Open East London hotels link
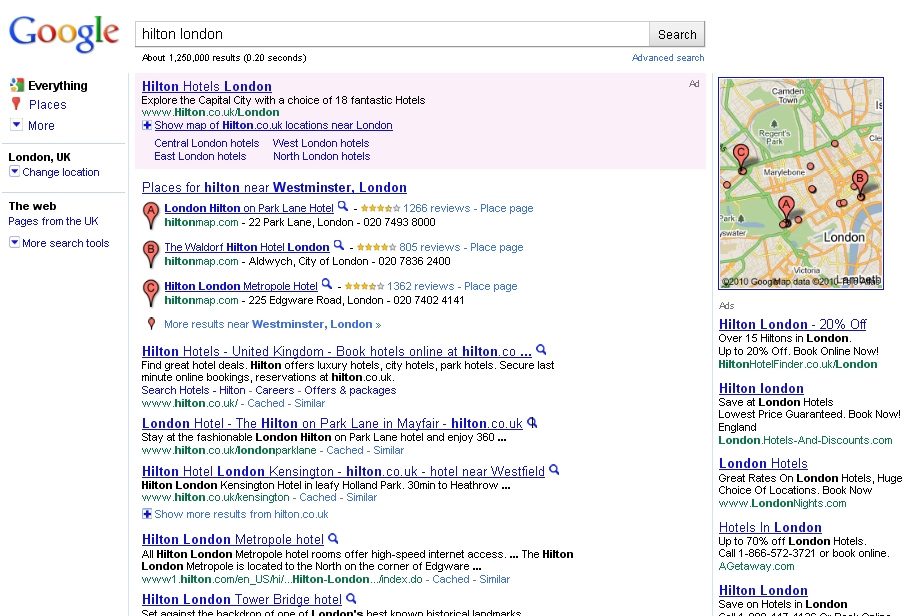This screenshot has width=914, height=616. click(x=200, y=156)
